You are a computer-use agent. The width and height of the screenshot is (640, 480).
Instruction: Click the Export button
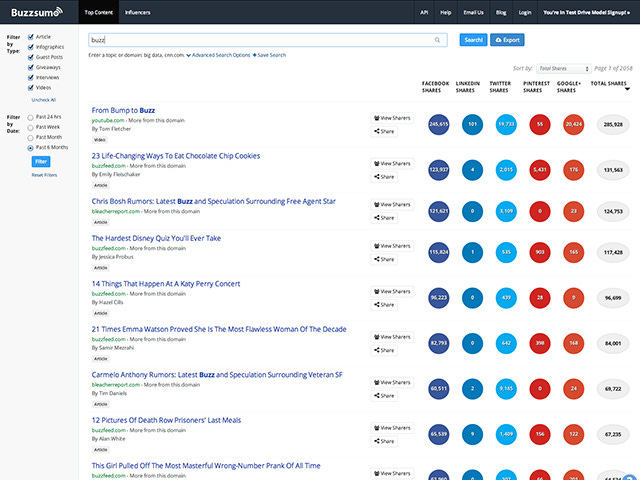click(507, 40)
